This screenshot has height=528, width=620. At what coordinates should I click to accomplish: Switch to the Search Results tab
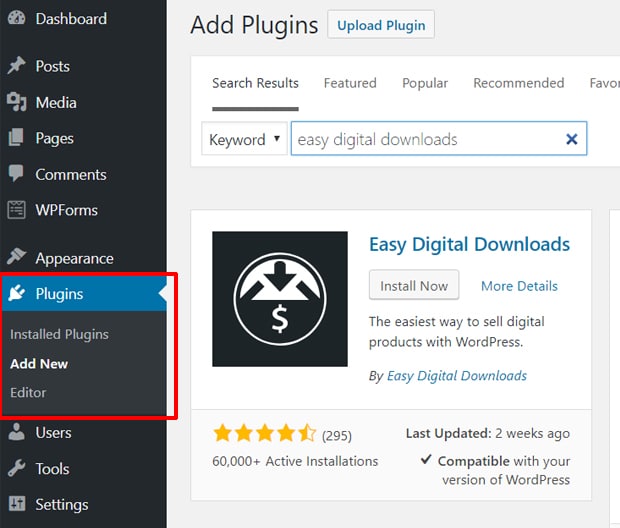255,83
